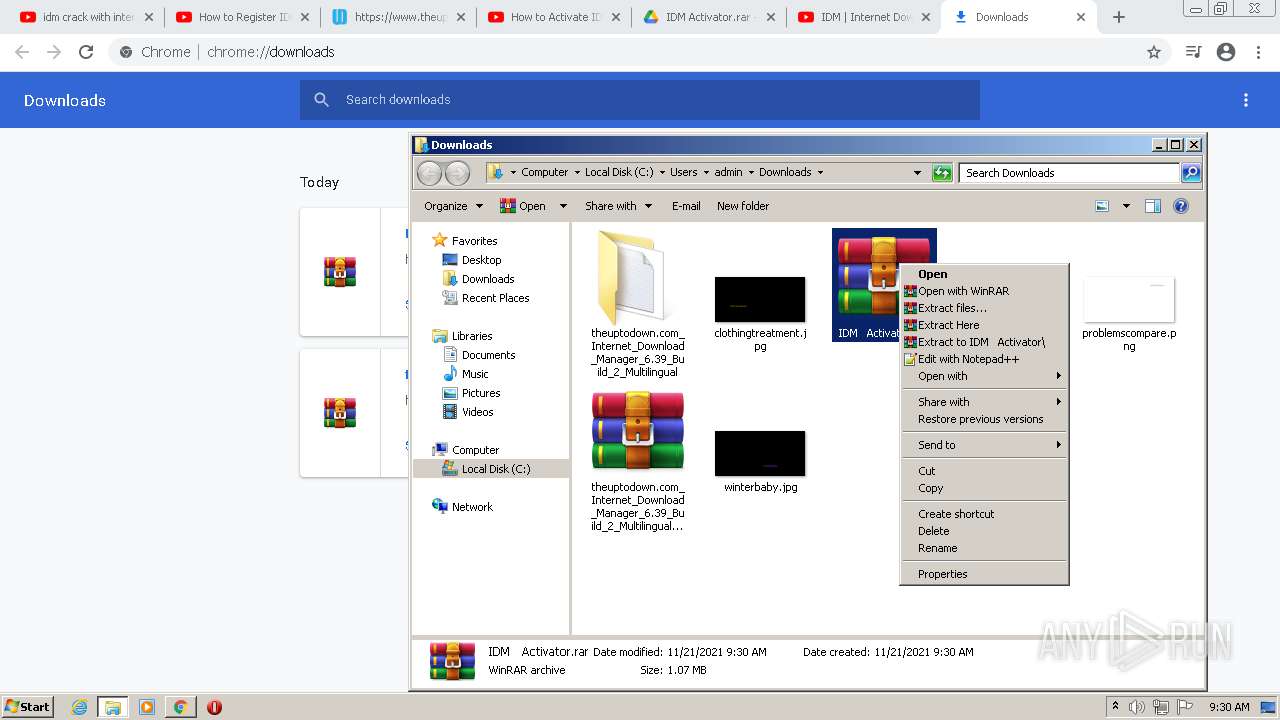Choose Edit with Notepad++
Image resolution: width=1280 pixels, height=720 pixels.
pos(984,359)
